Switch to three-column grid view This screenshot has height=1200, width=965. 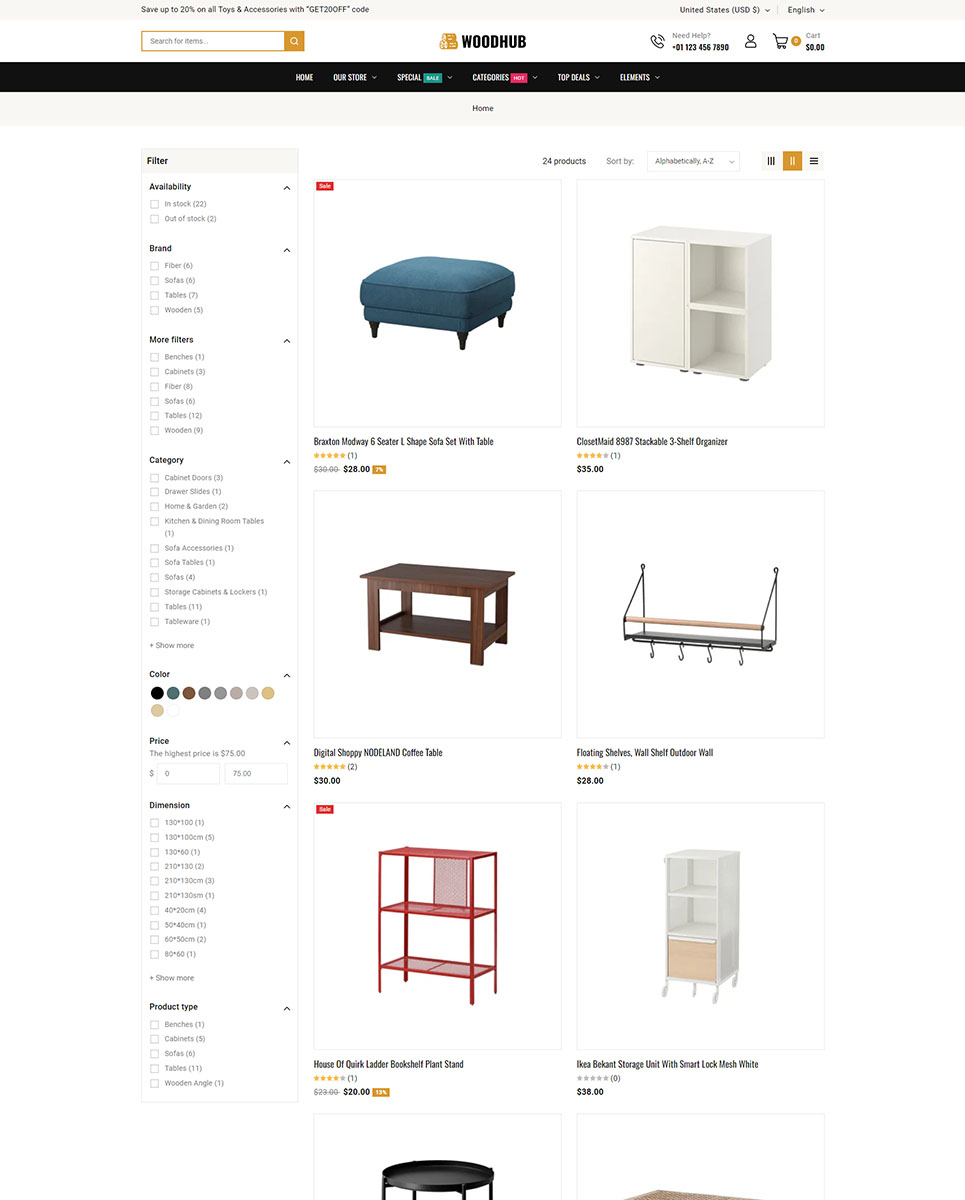[x=771, y=161]
